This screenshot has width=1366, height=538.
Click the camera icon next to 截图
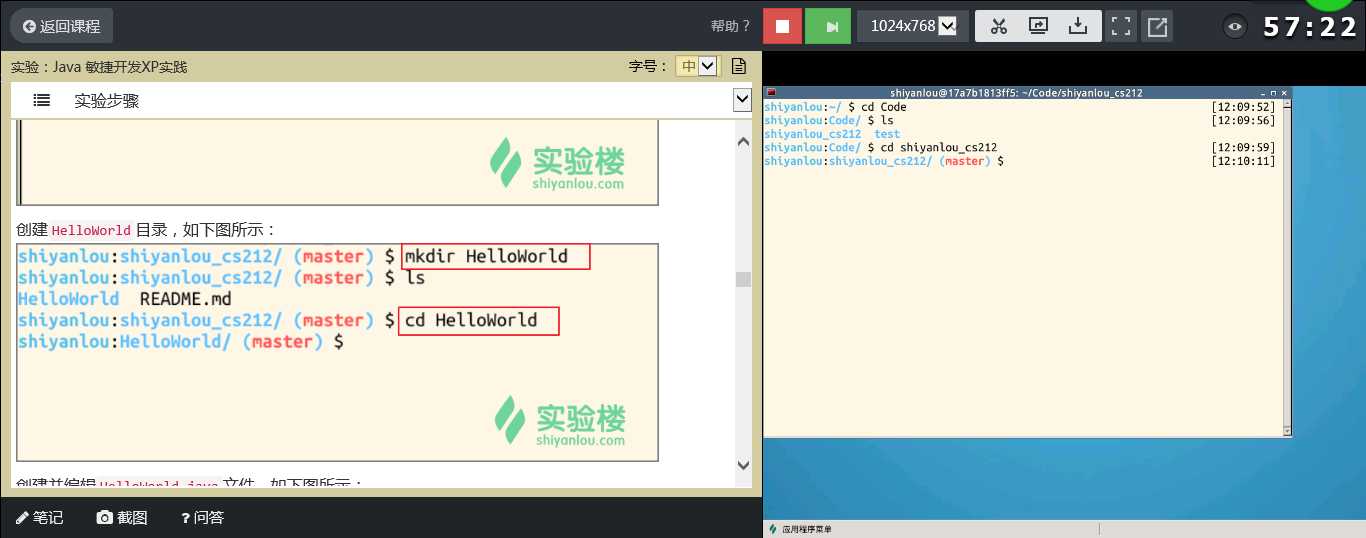[104, 517]
